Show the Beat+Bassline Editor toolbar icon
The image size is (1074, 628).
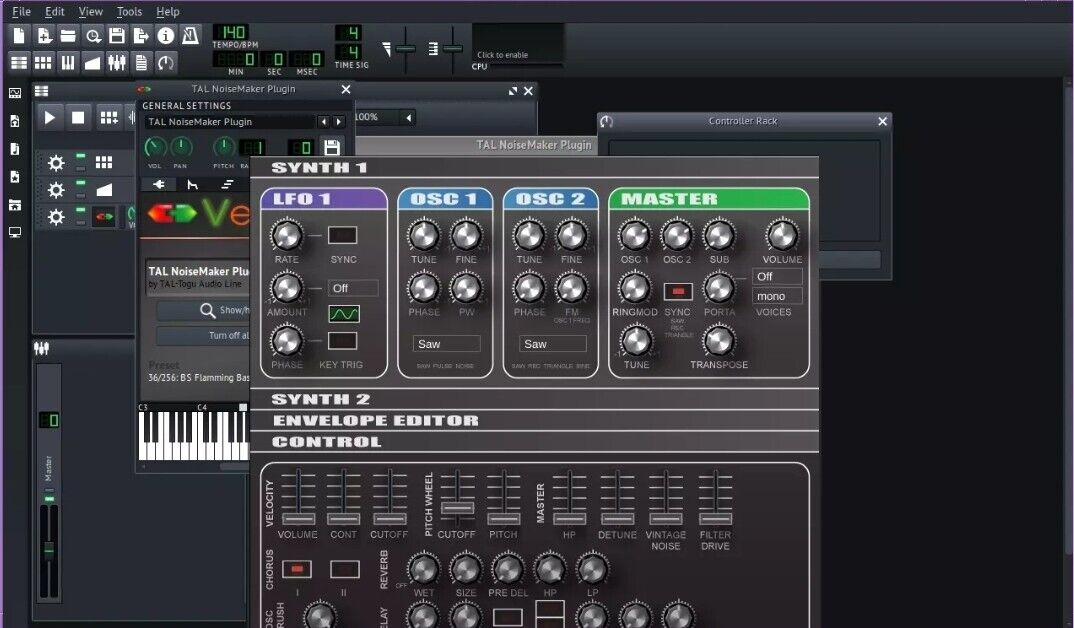coord(43,63)
